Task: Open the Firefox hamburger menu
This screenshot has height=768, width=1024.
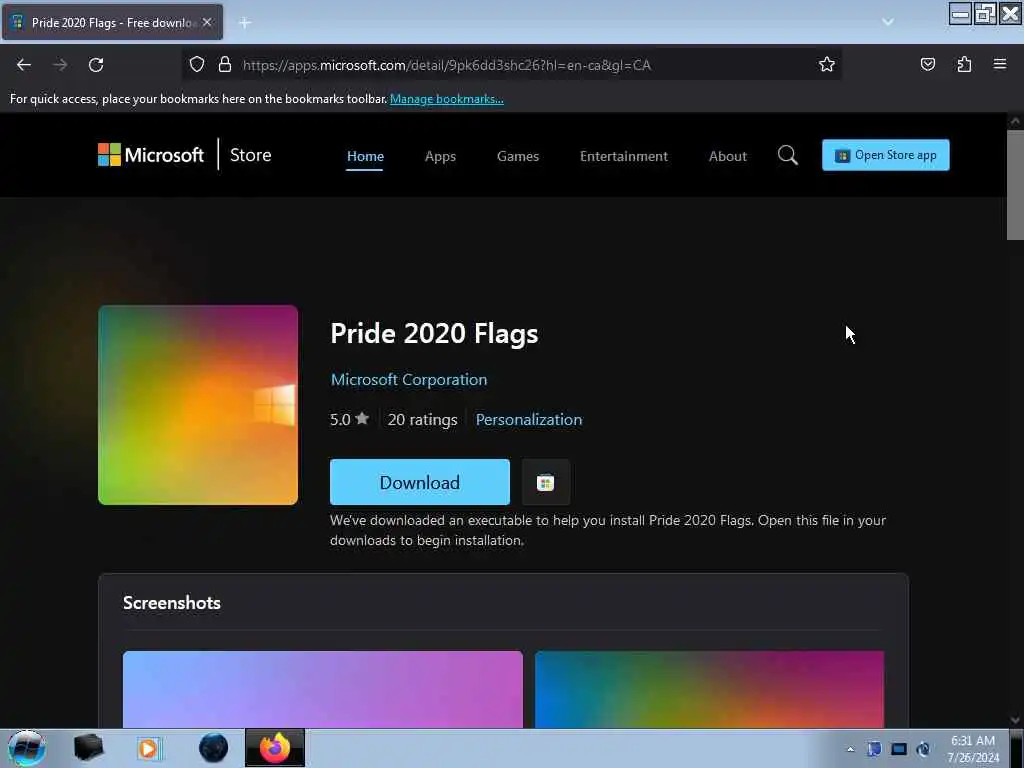Action: [x=1000, y=64]
